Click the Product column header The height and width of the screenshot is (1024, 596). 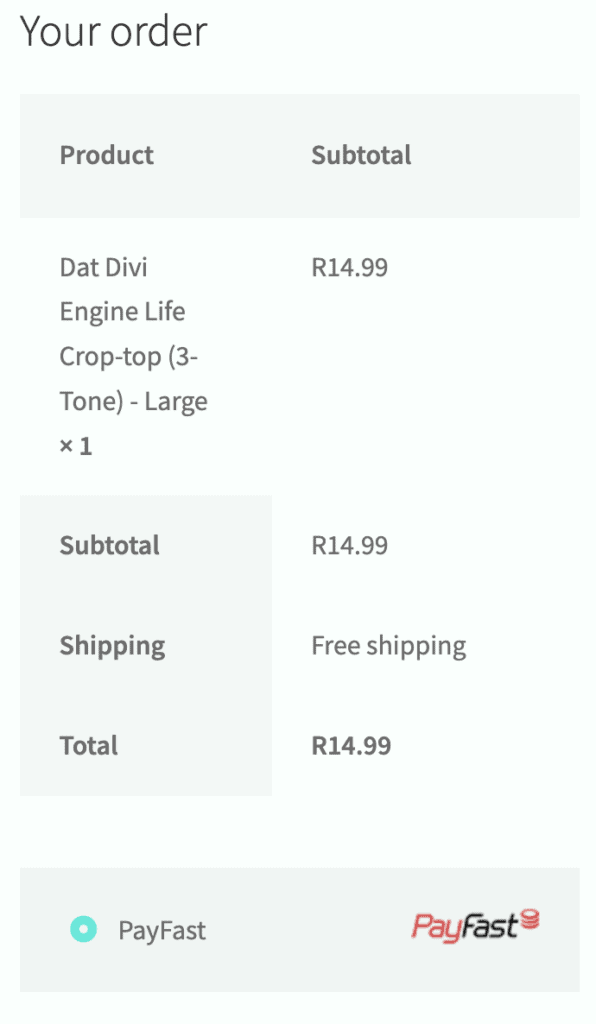coord(107,155)
